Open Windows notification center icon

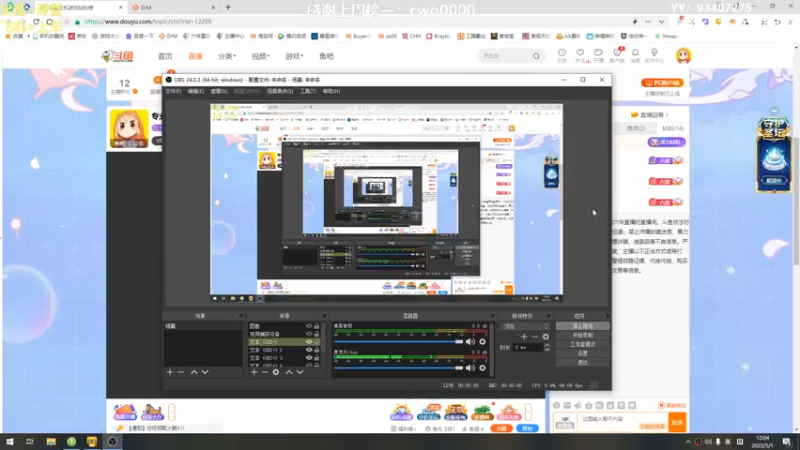point(787,441)
